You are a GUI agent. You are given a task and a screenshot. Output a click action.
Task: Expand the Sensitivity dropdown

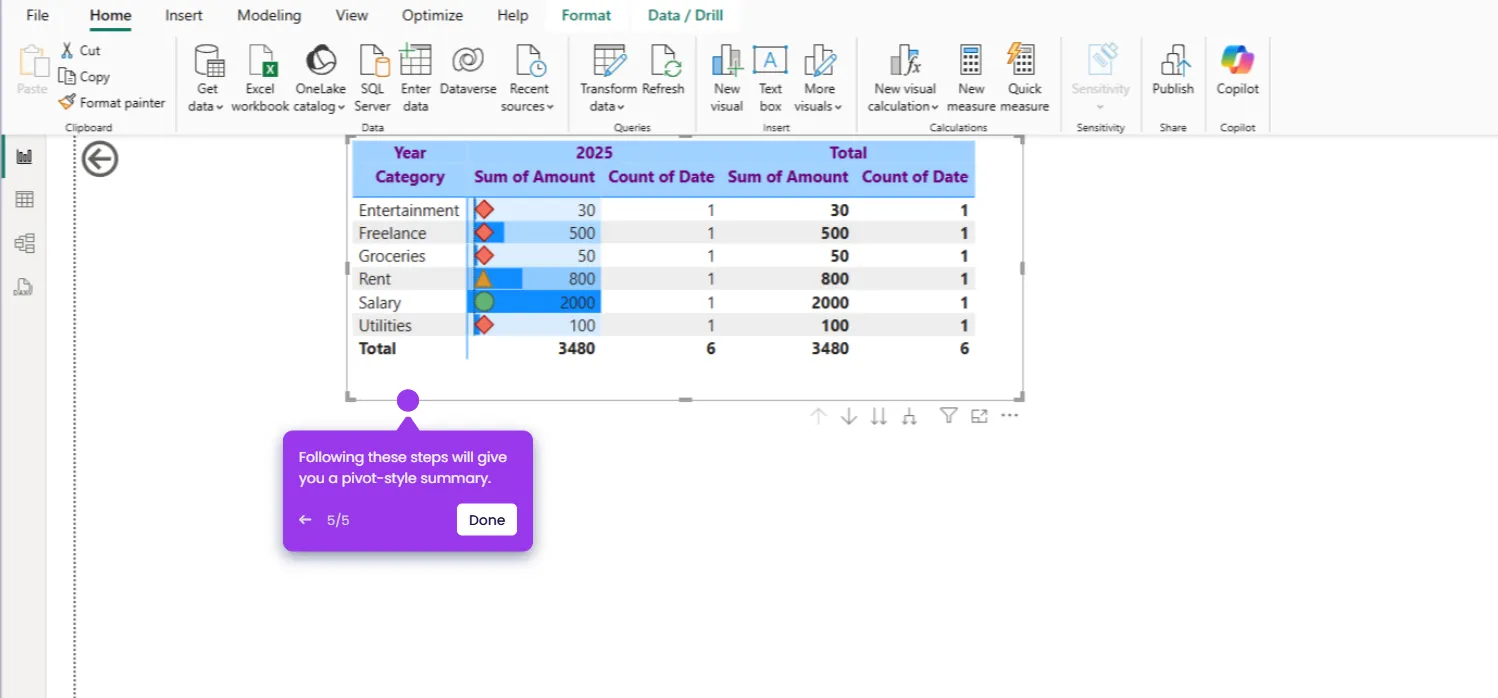(1100, 106)
